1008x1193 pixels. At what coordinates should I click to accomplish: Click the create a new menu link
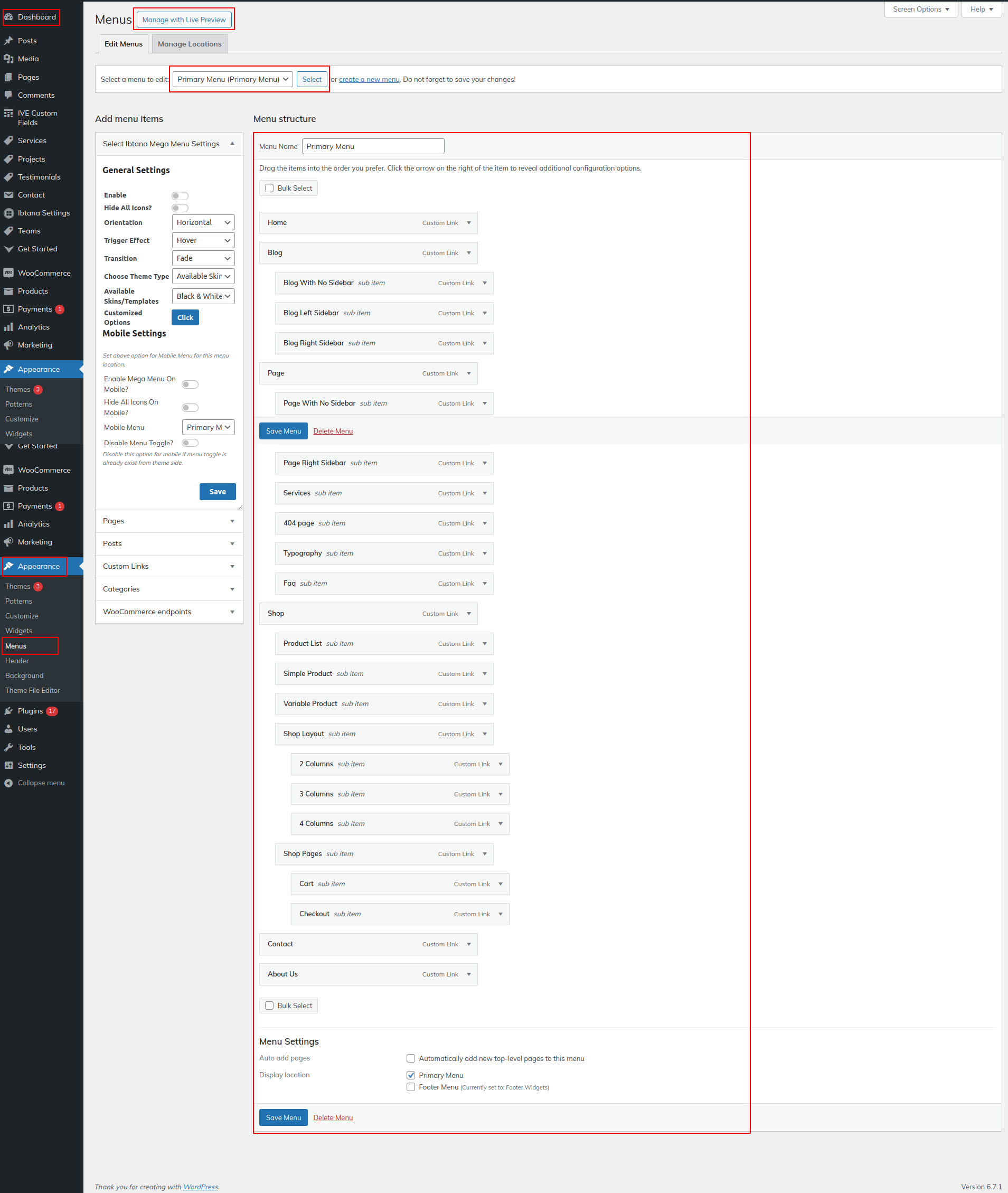pyautogui.click(x=369, y=79)
